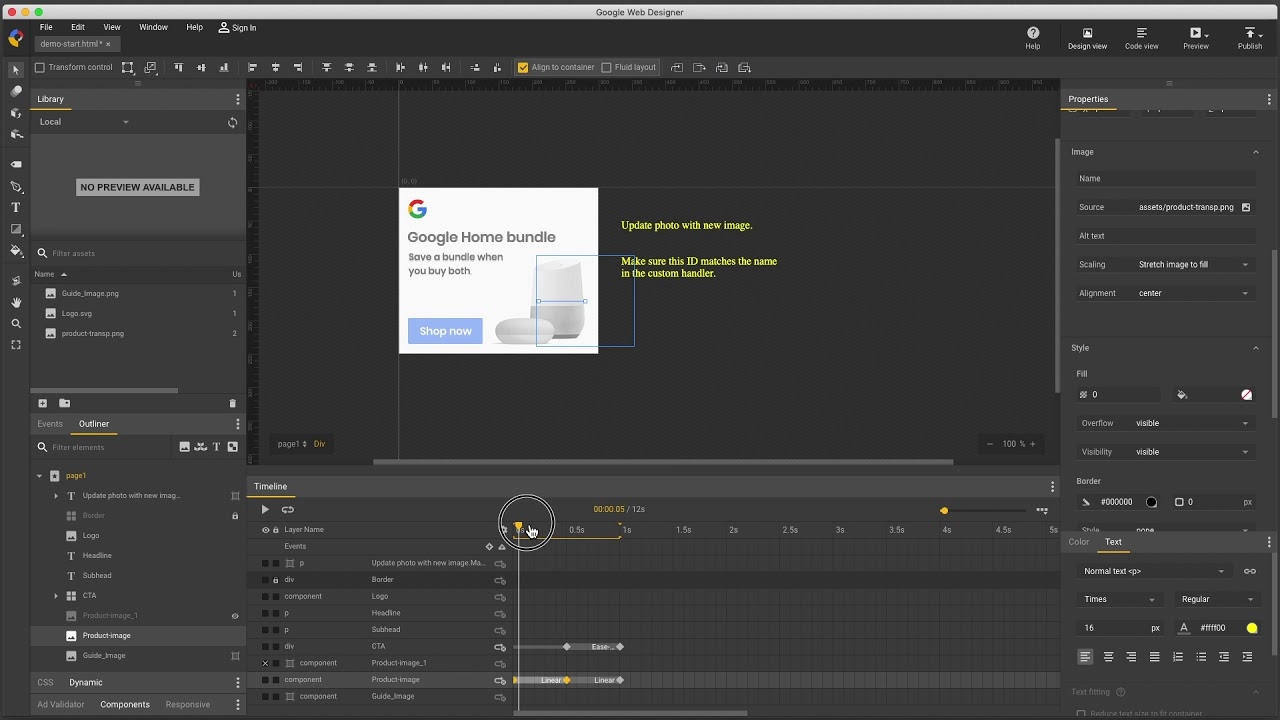Toggle timeline loop playback

tap(288, 510)
